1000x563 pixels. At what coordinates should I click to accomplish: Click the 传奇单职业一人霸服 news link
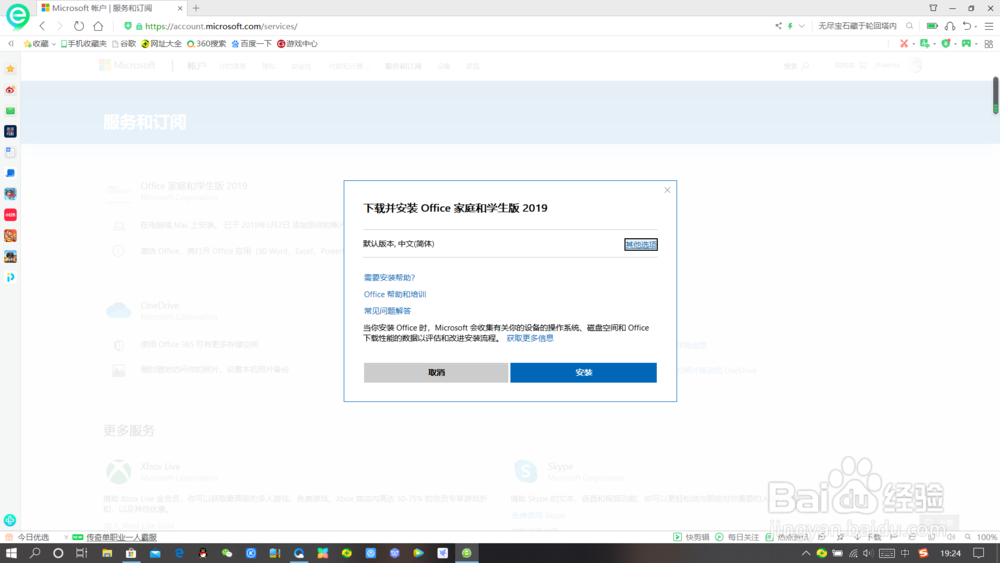pos(121,537)
